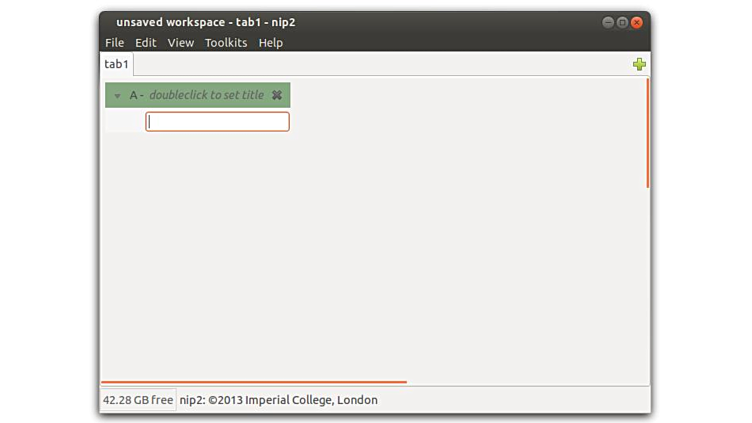Click the column A name label

(134, 95)
